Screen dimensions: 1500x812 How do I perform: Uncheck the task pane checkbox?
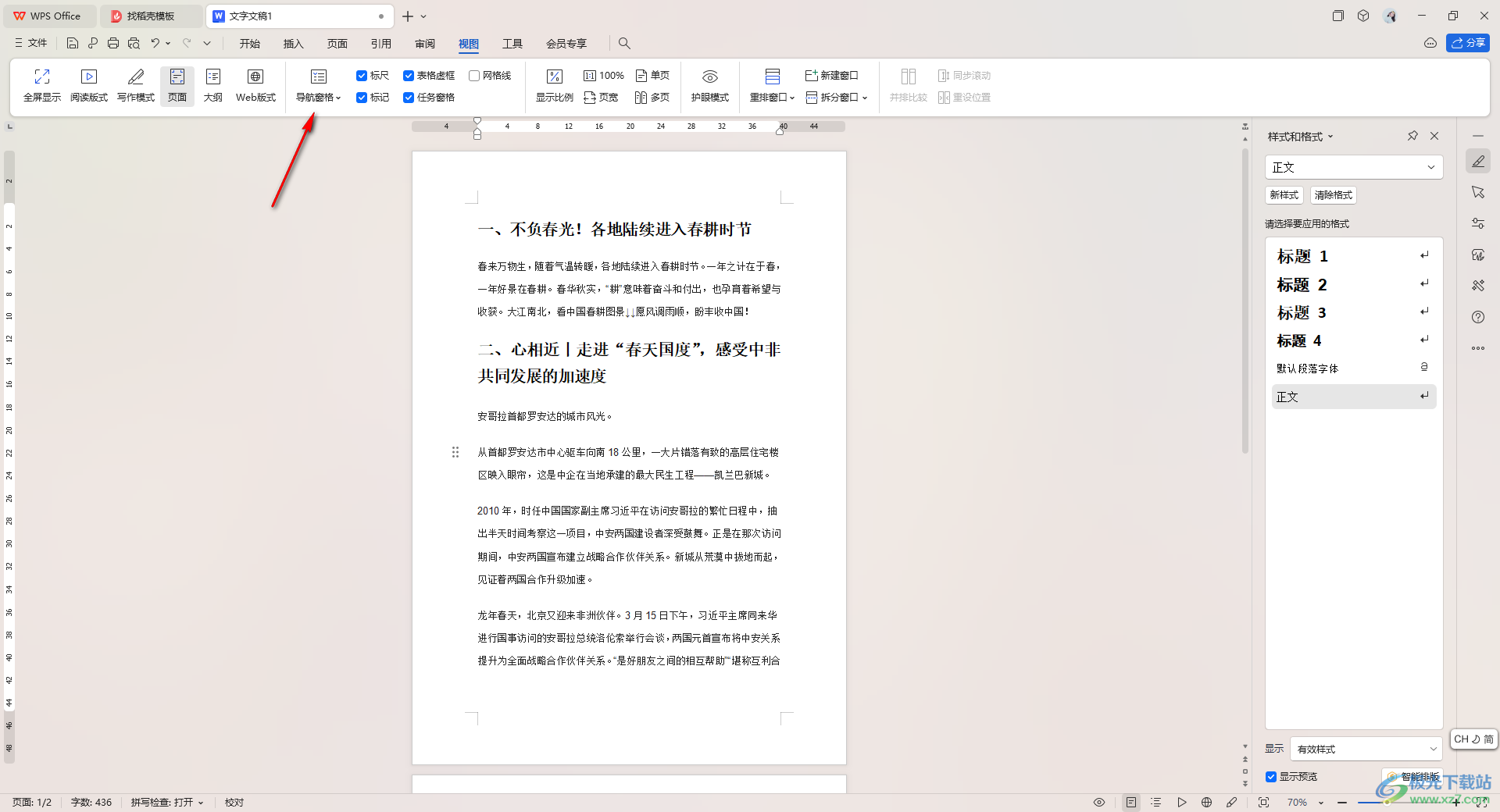(409, 98)
